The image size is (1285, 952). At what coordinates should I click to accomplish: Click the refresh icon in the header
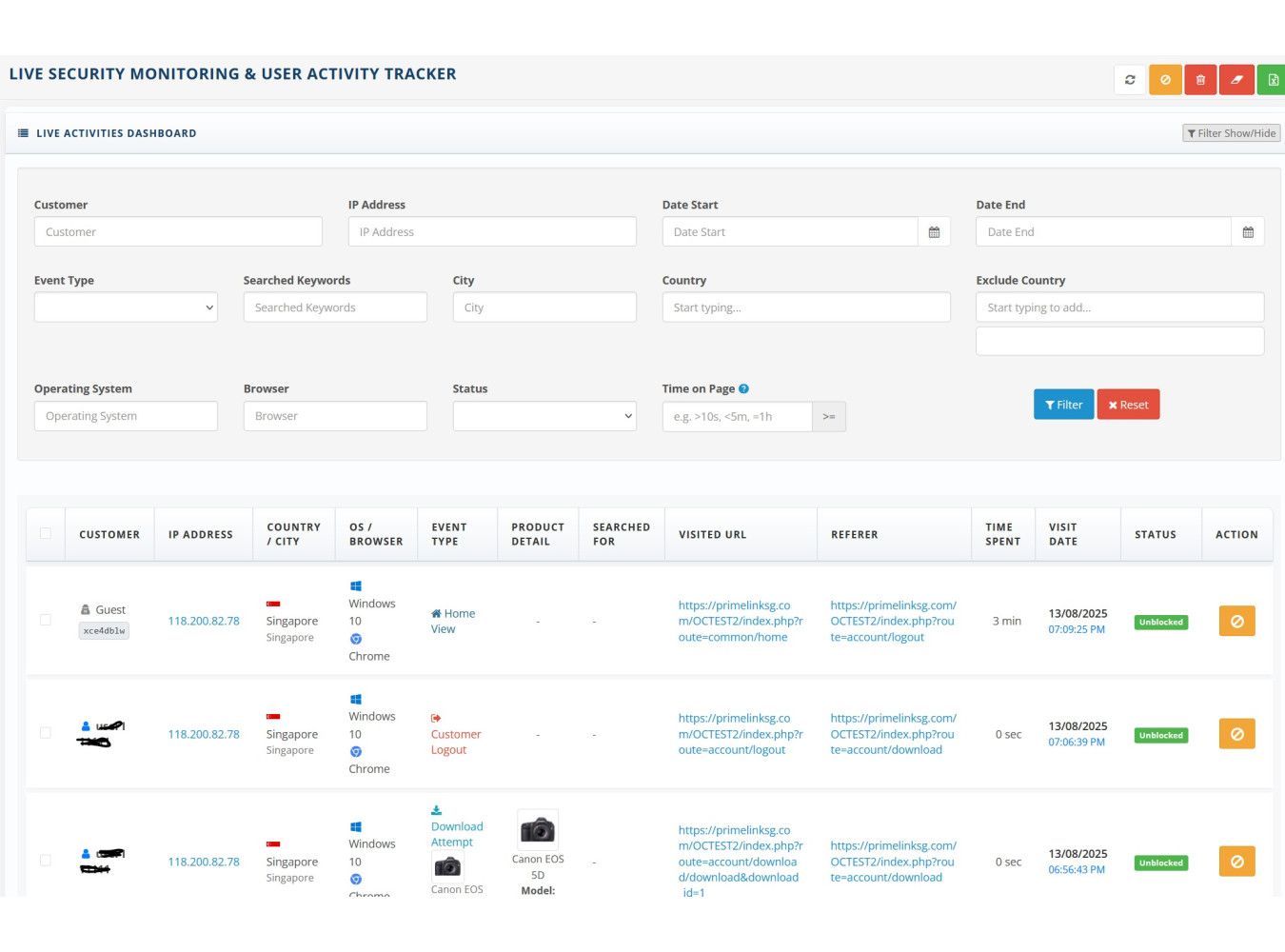coord(1130,80)
